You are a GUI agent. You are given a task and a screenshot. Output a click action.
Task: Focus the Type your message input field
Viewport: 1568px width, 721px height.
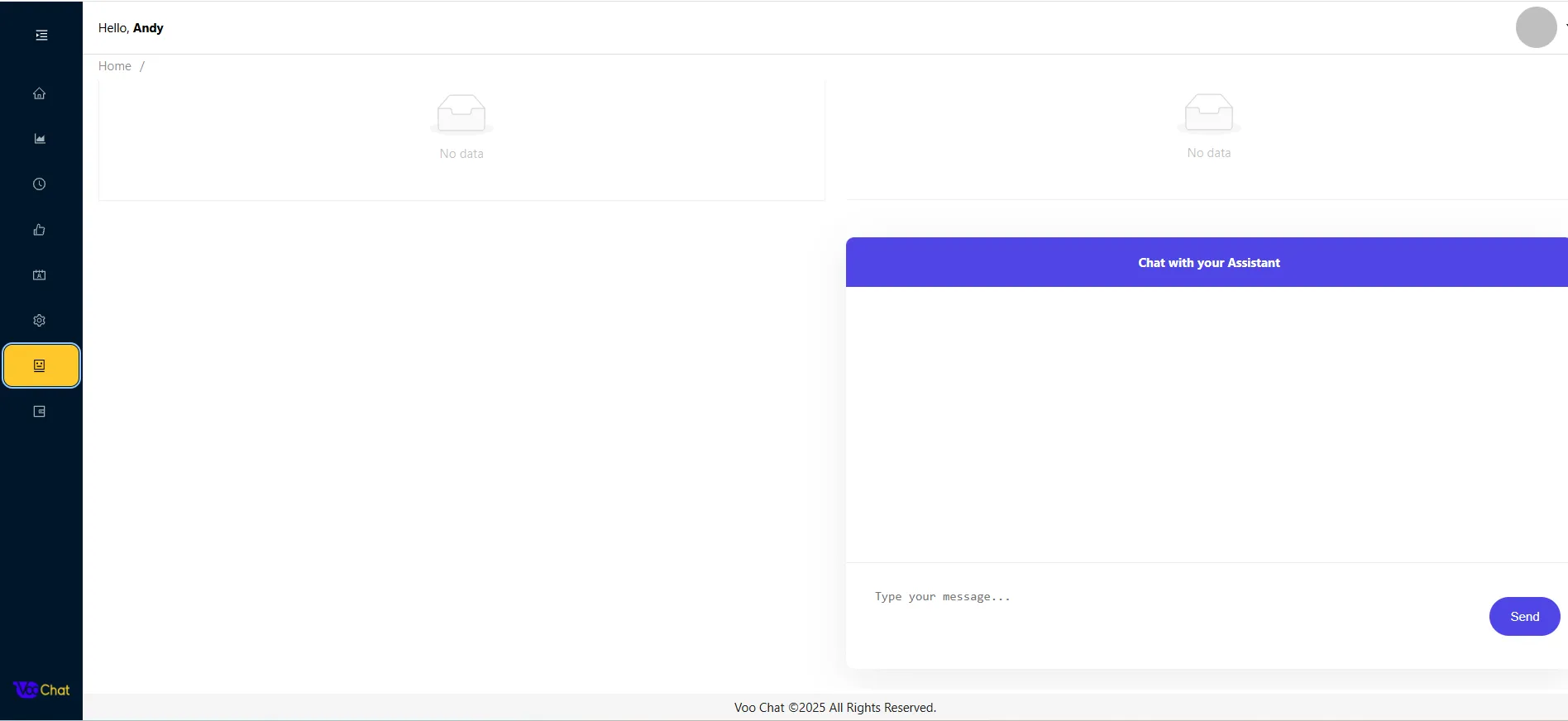1172,616
